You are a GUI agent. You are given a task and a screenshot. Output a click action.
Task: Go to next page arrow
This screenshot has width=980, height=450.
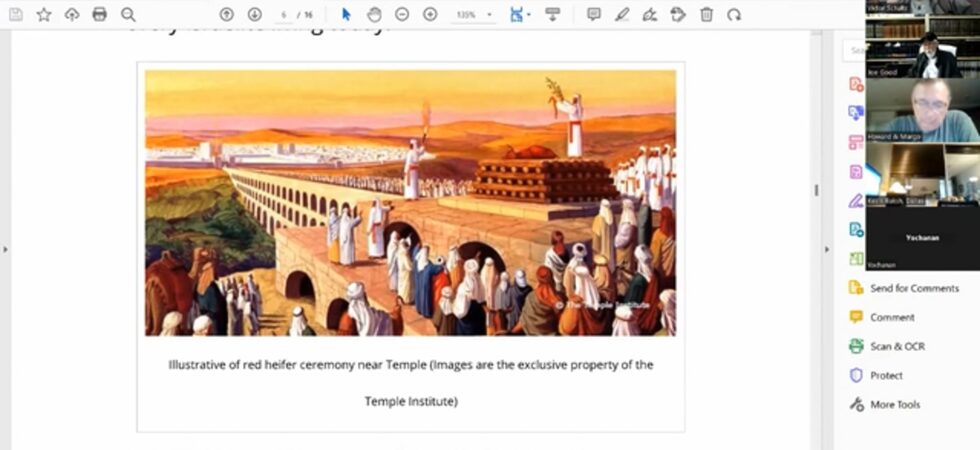(254, 14)
